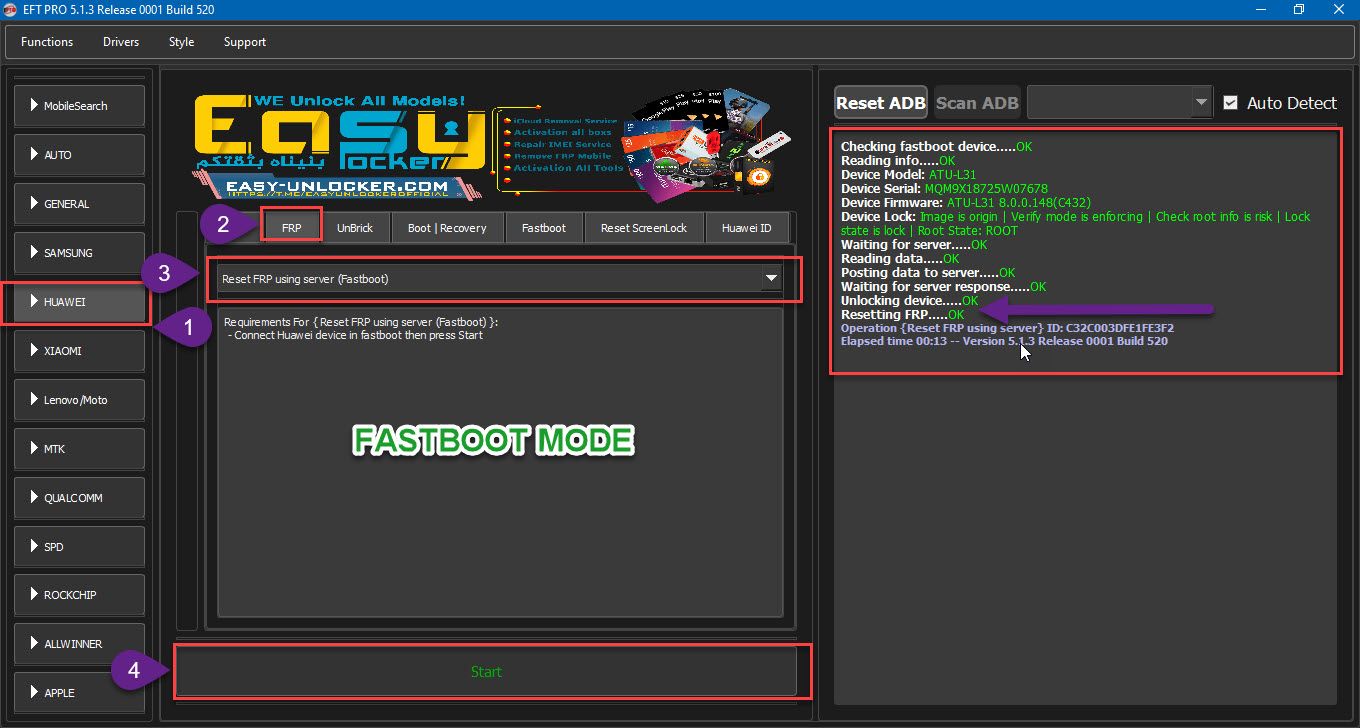Expand the Lenovo/Moto sidebar section
This screenshot has width=1360, height=728.
click(80, 400)
